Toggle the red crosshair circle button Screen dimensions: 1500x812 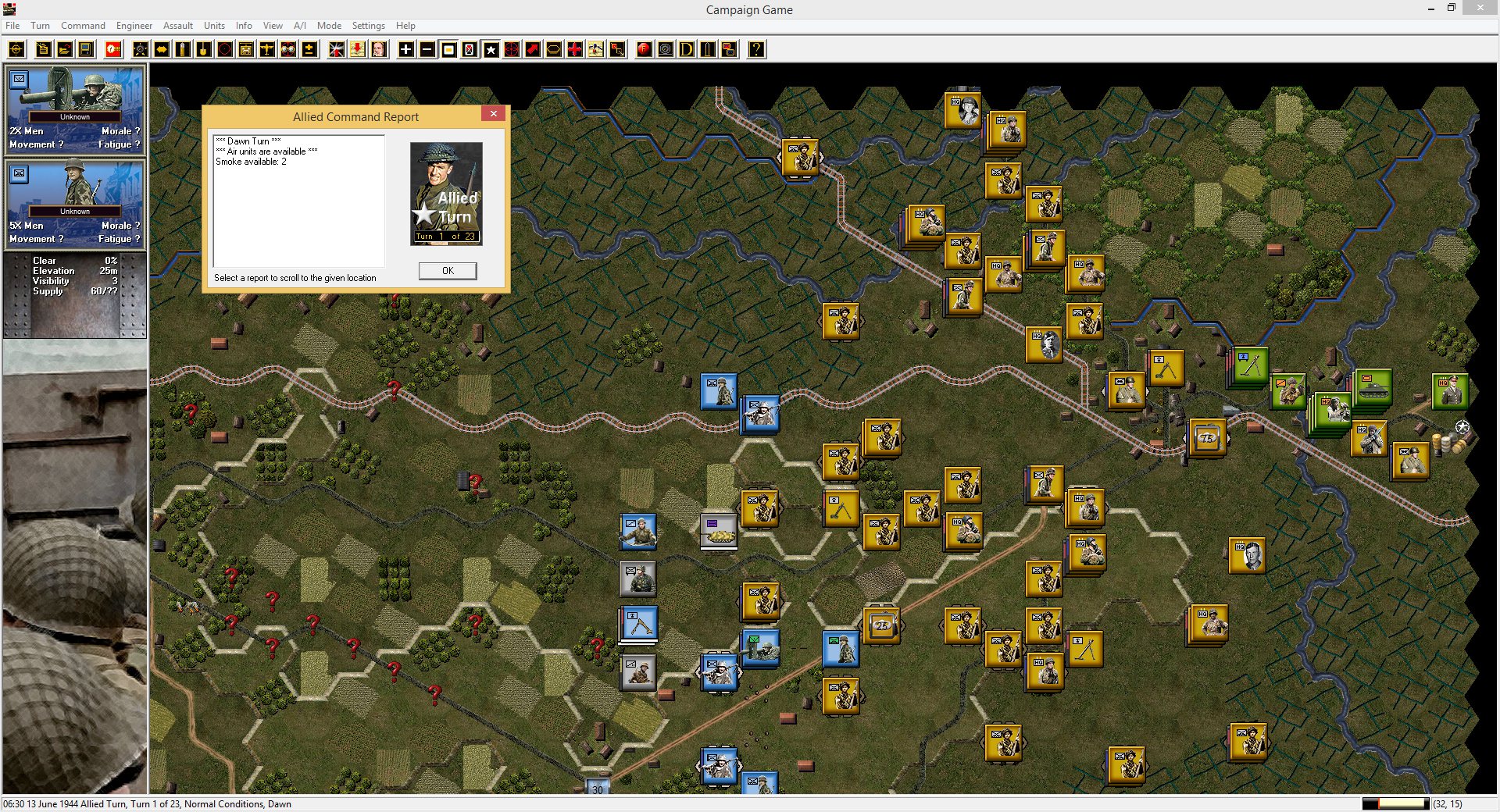[x=512, y=49]
